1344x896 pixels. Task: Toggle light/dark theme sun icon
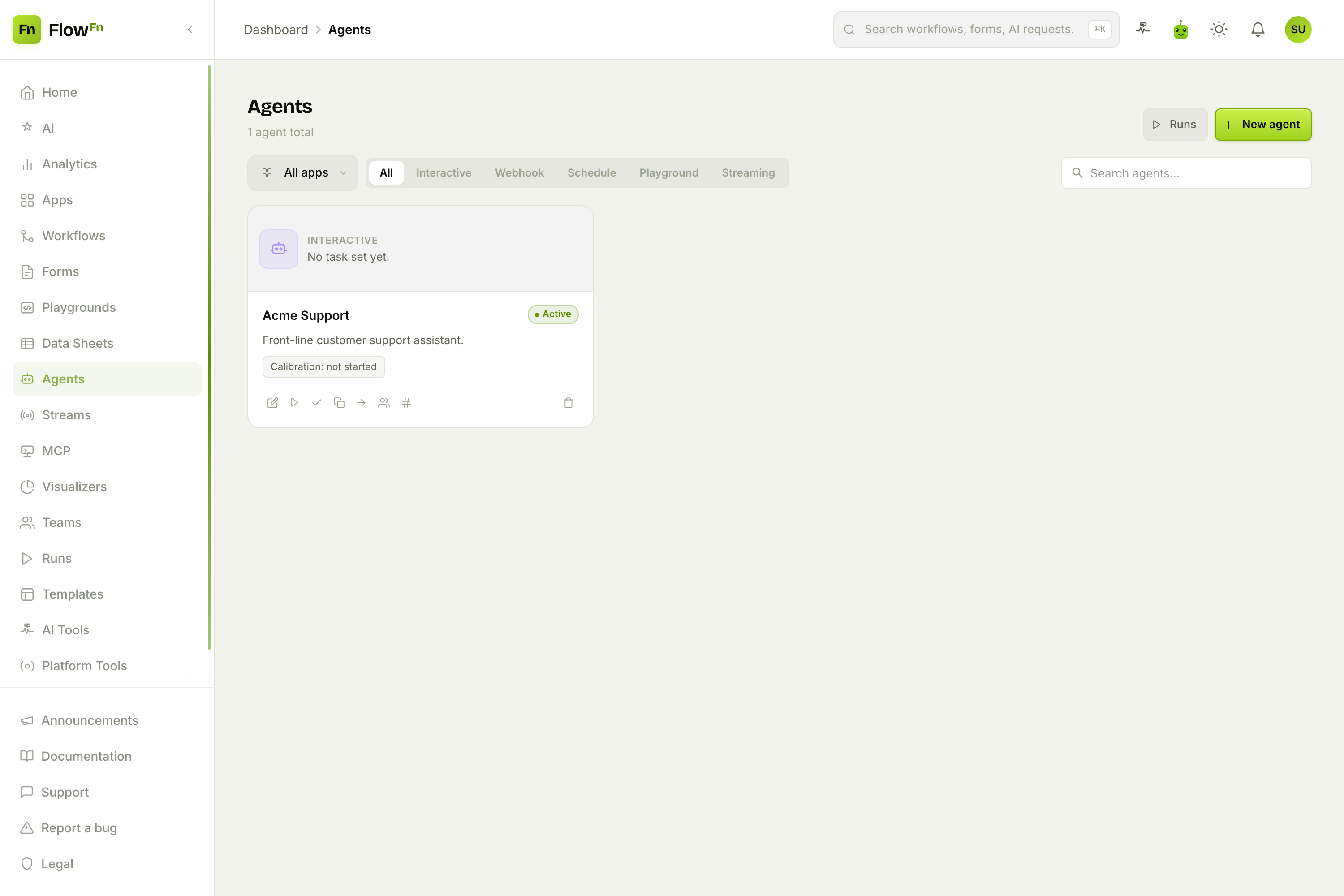[x=1219, y=30]
